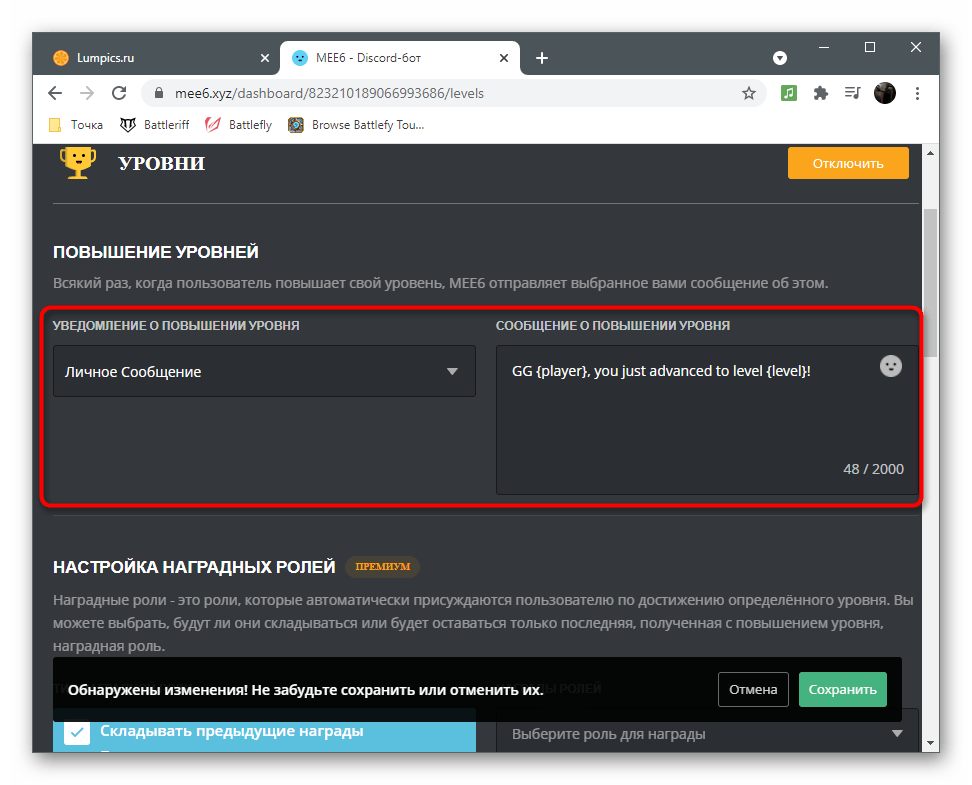Screen dimensions: 972x785
Task: Open the Battlefly bookmark
Action: point(238,125)
